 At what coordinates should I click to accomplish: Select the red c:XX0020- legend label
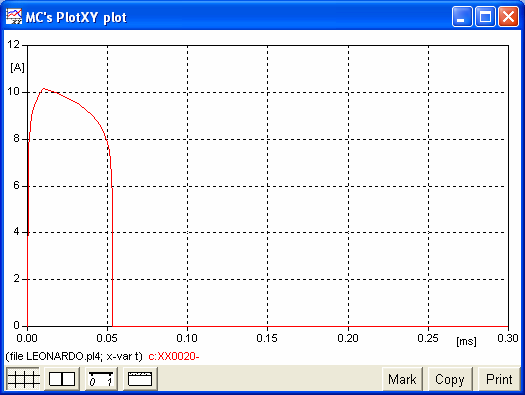click(174, 356)
